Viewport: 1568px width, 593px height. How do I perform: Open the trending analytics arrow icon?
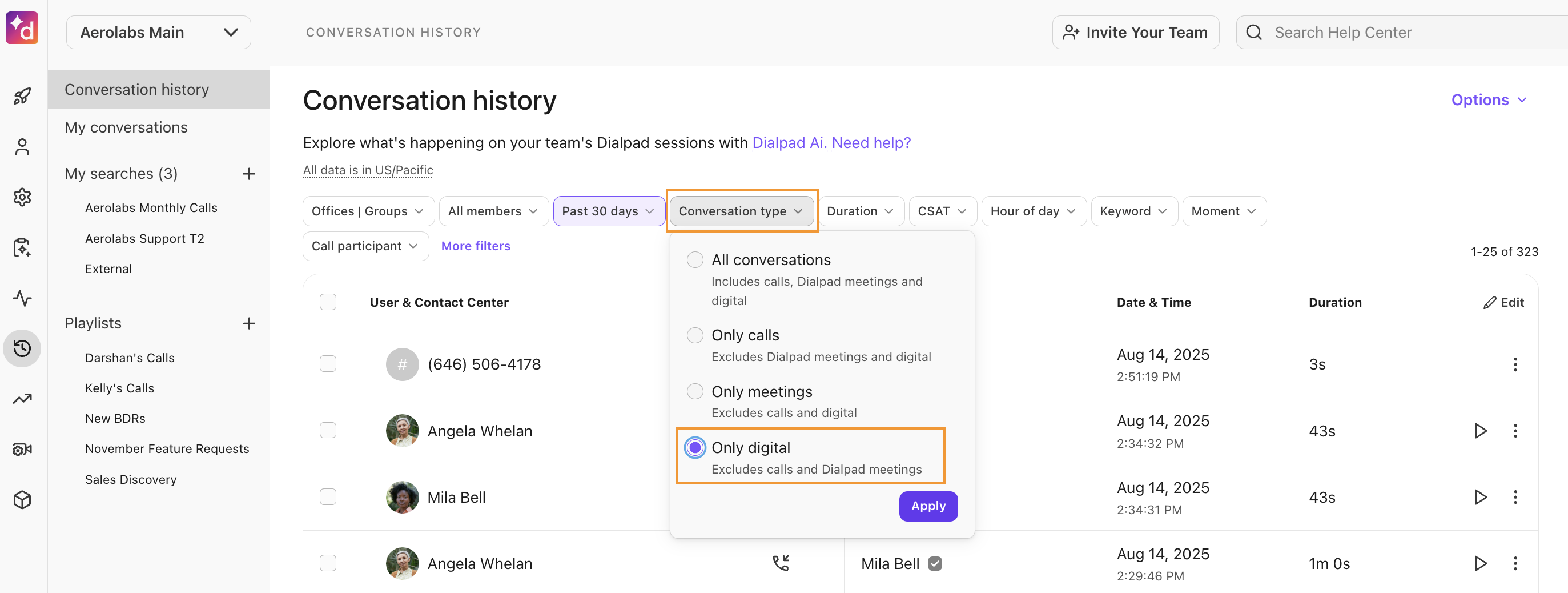22,399
